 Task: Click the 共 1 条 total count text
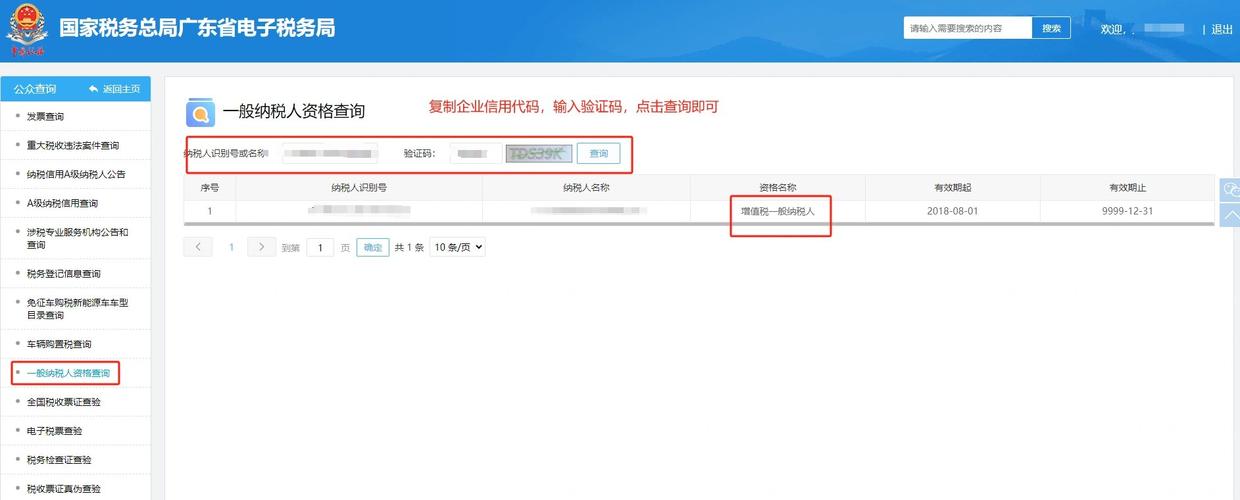(x=409, y=247)
